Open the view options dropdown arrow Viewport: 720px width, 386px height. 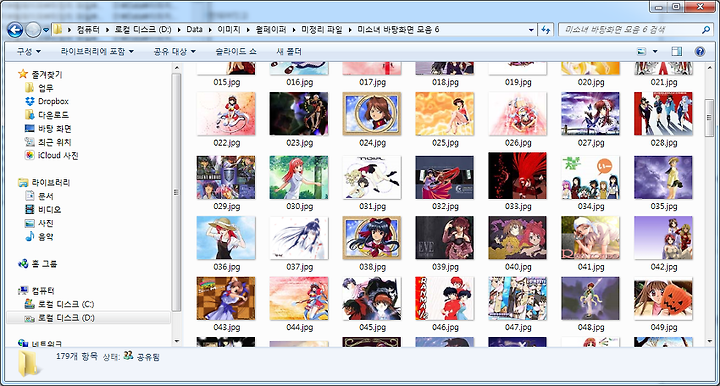655,51
